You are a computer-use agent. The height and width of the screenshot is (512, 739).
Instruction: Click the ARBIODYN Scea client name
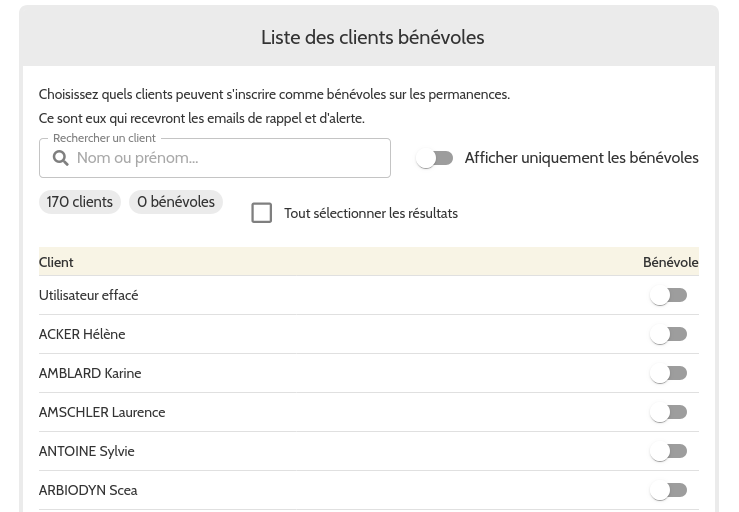click(x=88, y=490)
